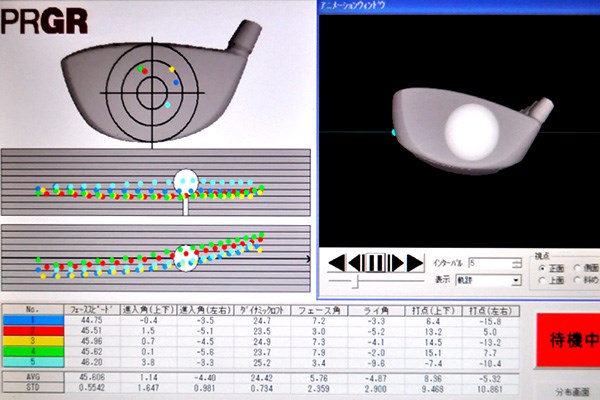The width and height of the screenshot is (600, 400).
Task: Play the swing animation in reverse
Action: click(337, 263)
